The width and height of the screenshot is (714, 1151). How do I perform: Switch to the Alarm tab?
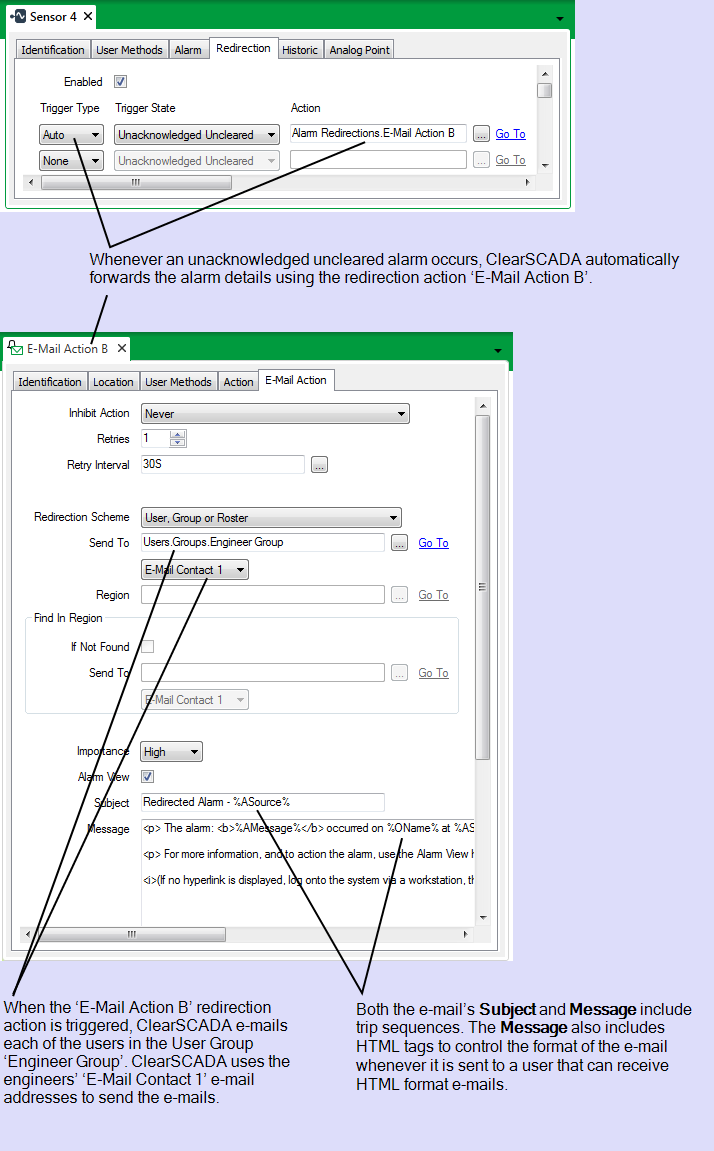188,50
